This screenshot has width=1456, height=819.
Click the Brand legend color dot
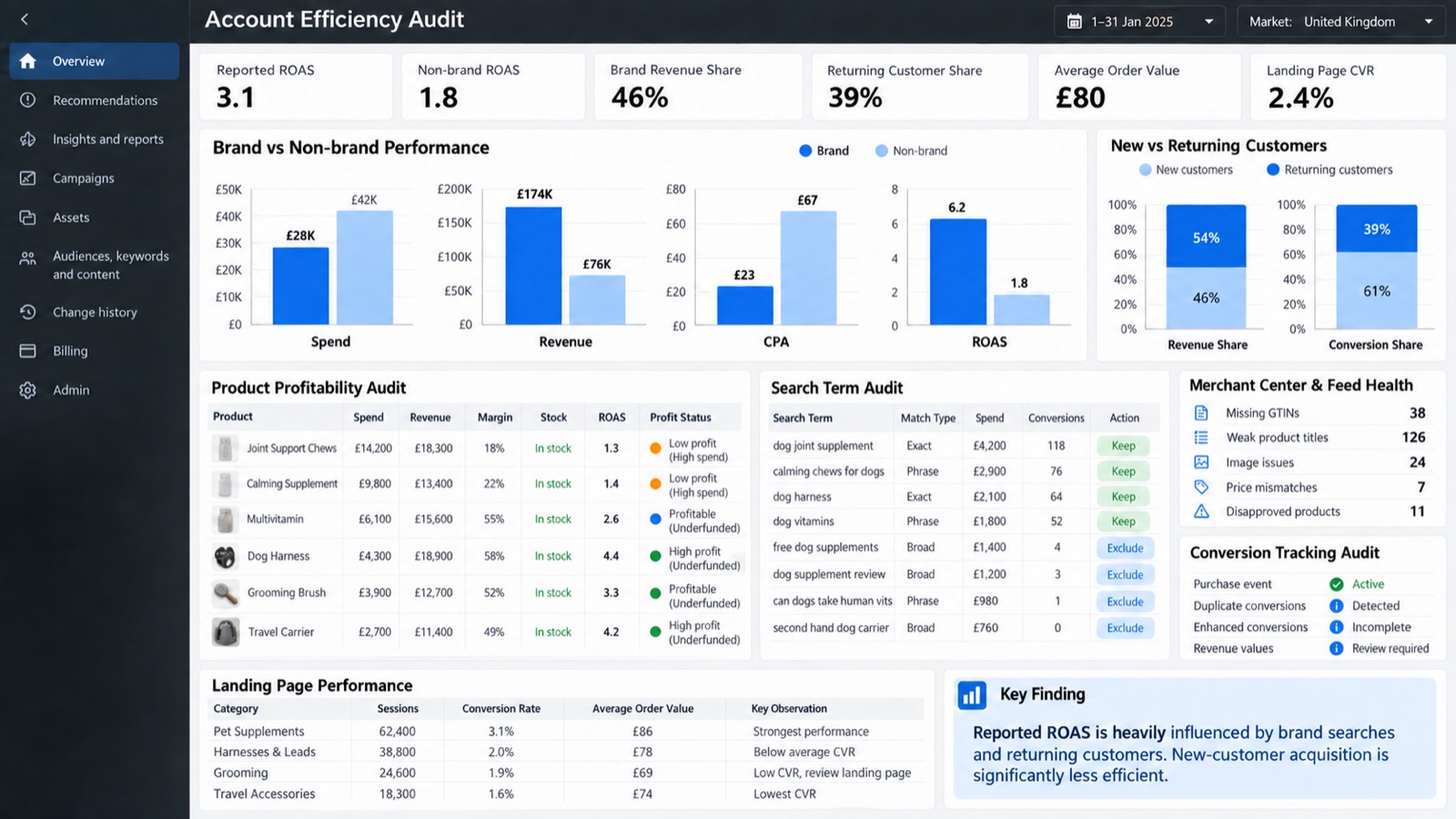805,151
